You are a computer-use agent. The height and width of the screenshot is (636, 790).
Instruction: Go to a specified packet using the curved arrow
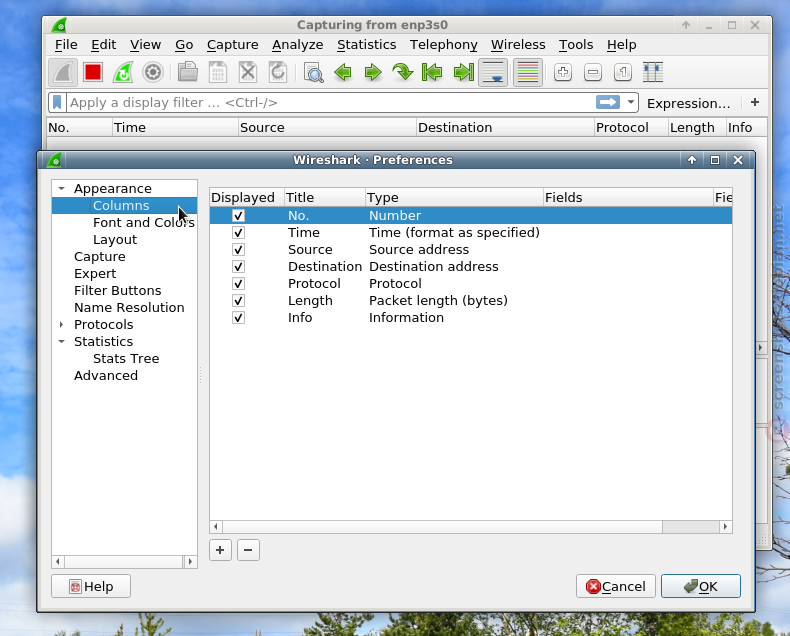[x=403, y=73]
